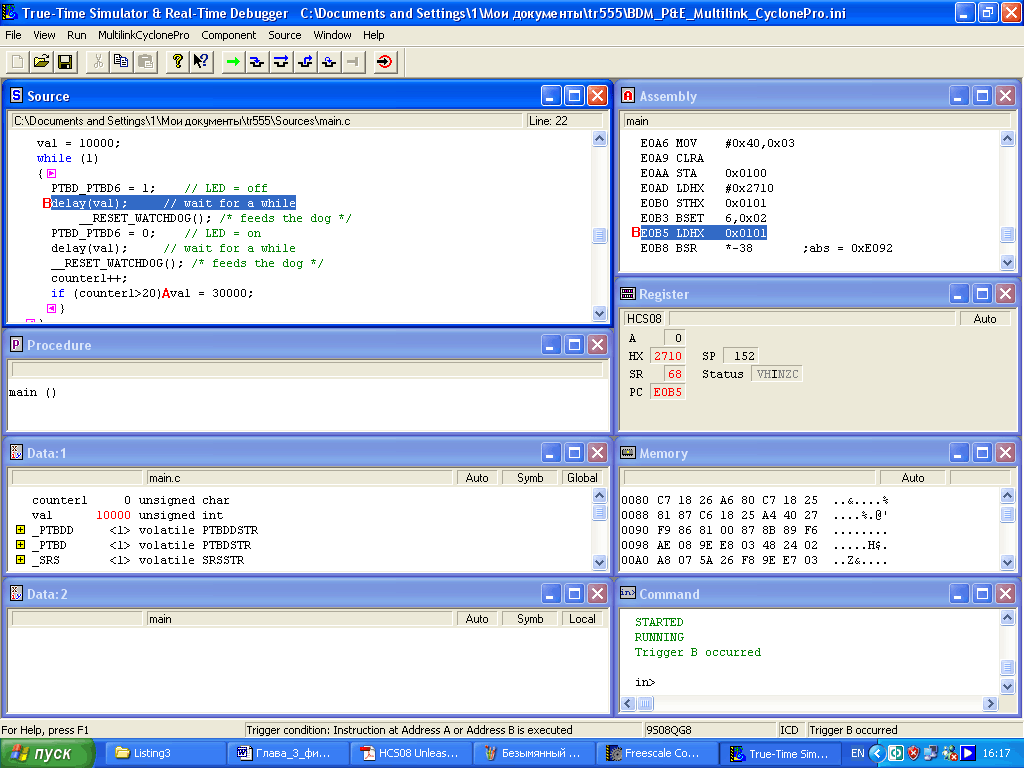Expand the _SRS variable node
The image size is (1024, 768).
[x=20, y=560]
